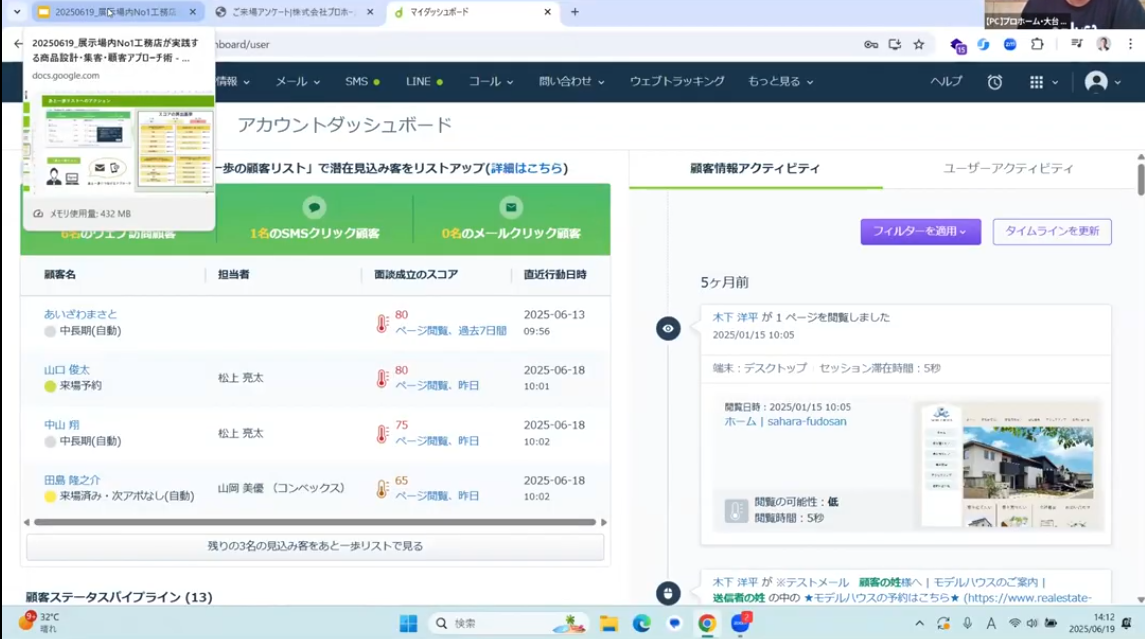Click 残りの3名の見込み客 list button
This screenshot has width=1145, height=639.
[x=315, y=546]
